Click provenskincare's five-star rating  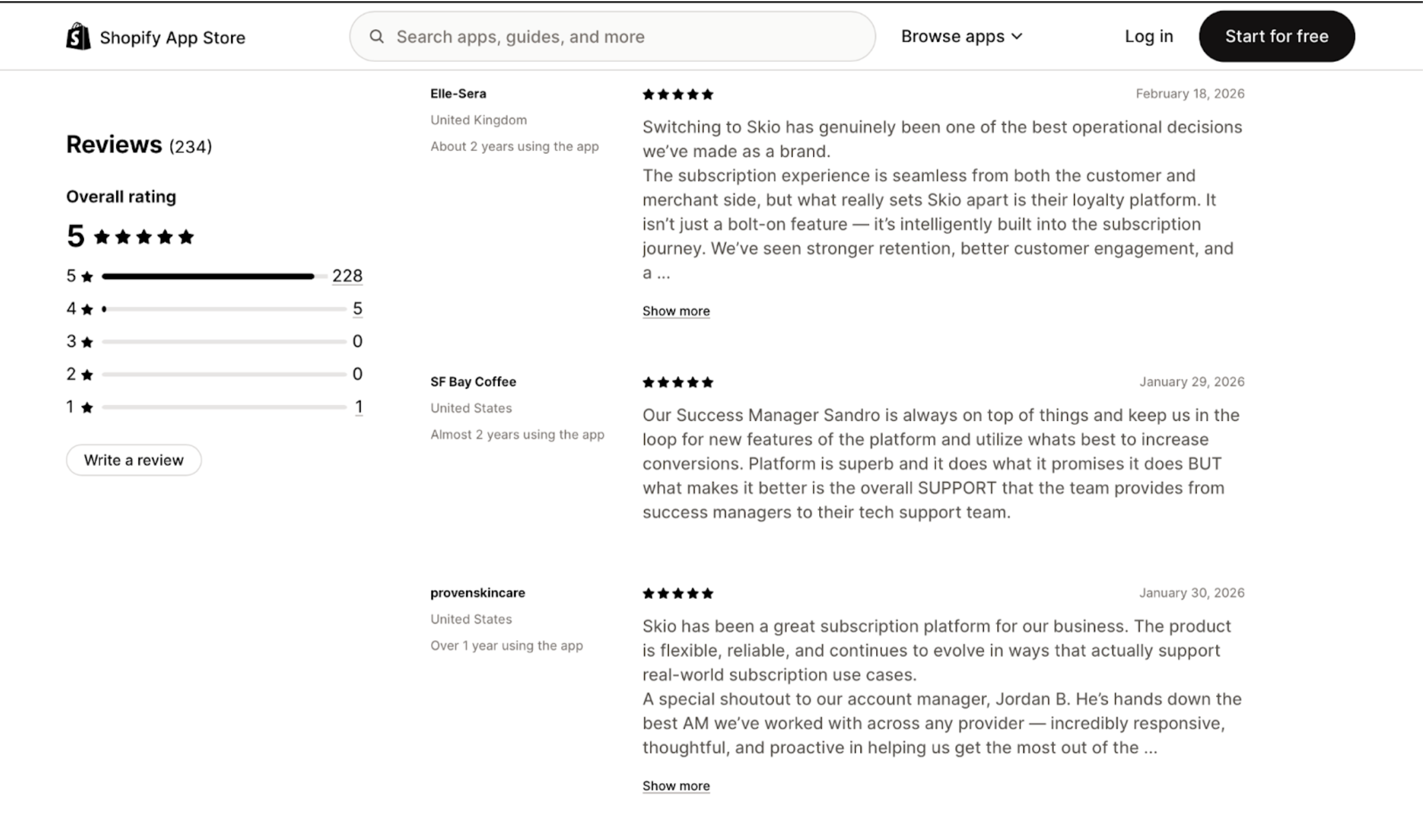(677, 594)
